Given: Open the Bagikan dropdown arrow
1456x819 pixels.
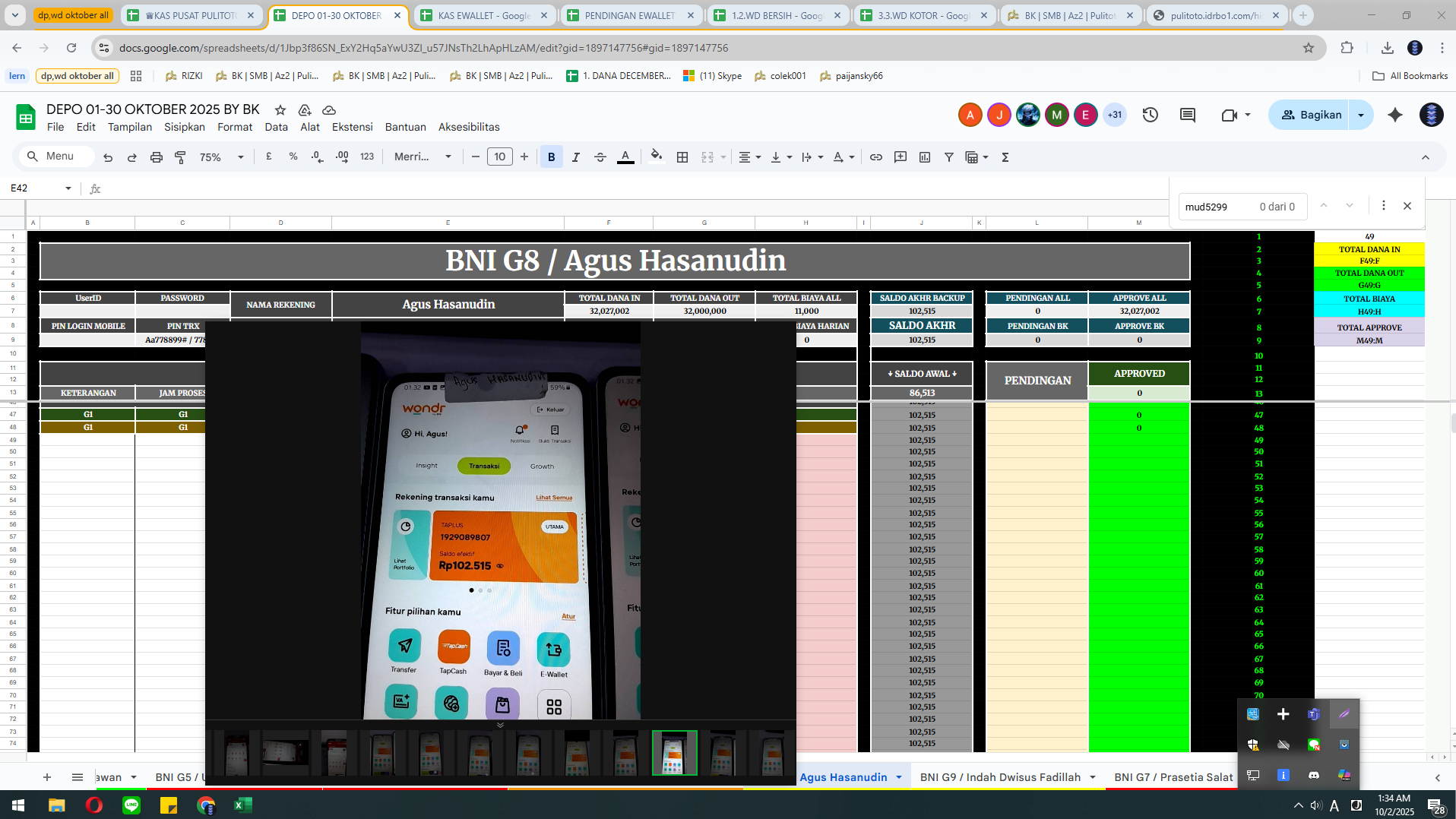Looking at the screenshot, I should point(1361,115).
